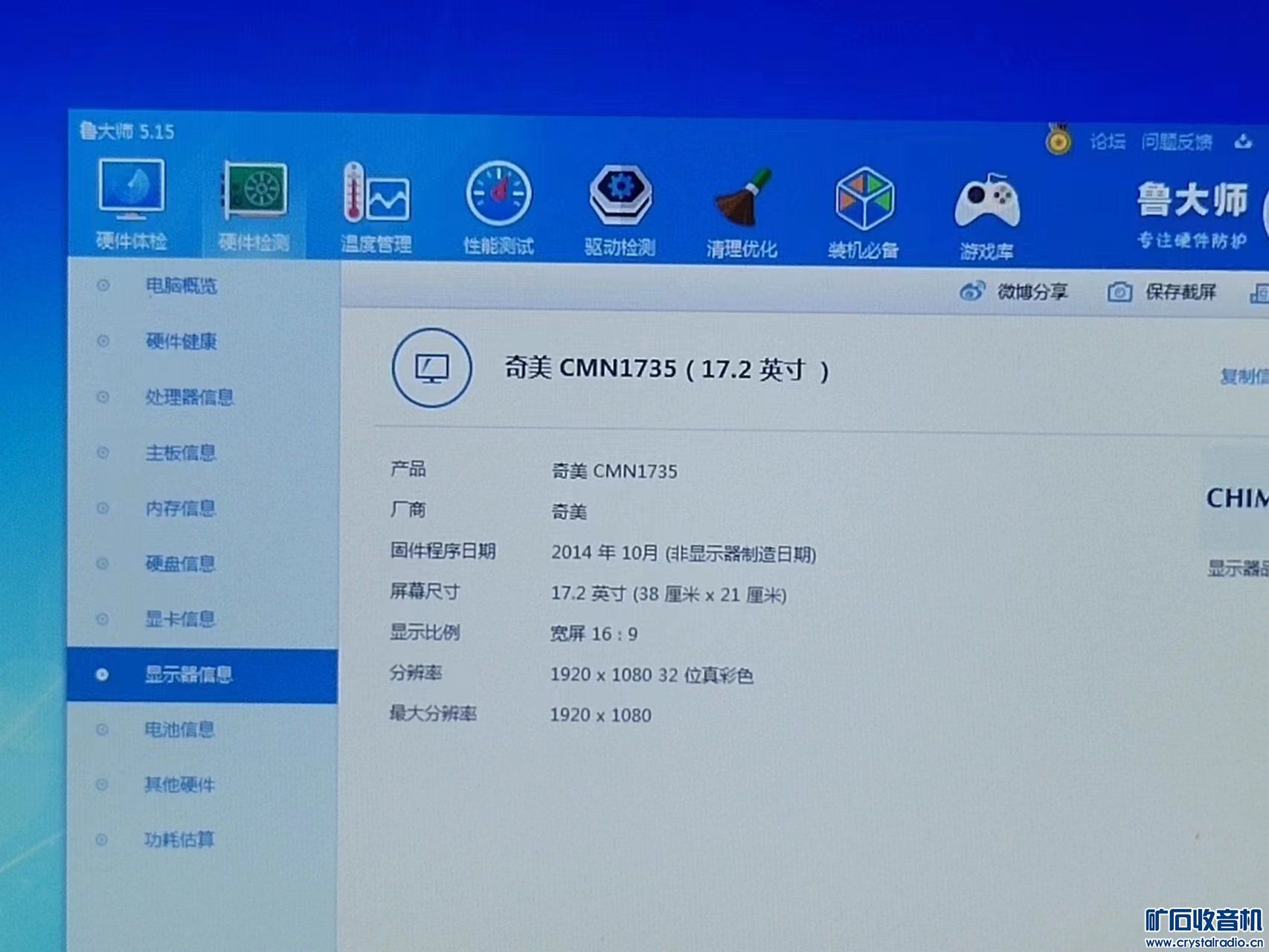
Task: Open 功耗估算 power estimation
Action: click(180, 840)
